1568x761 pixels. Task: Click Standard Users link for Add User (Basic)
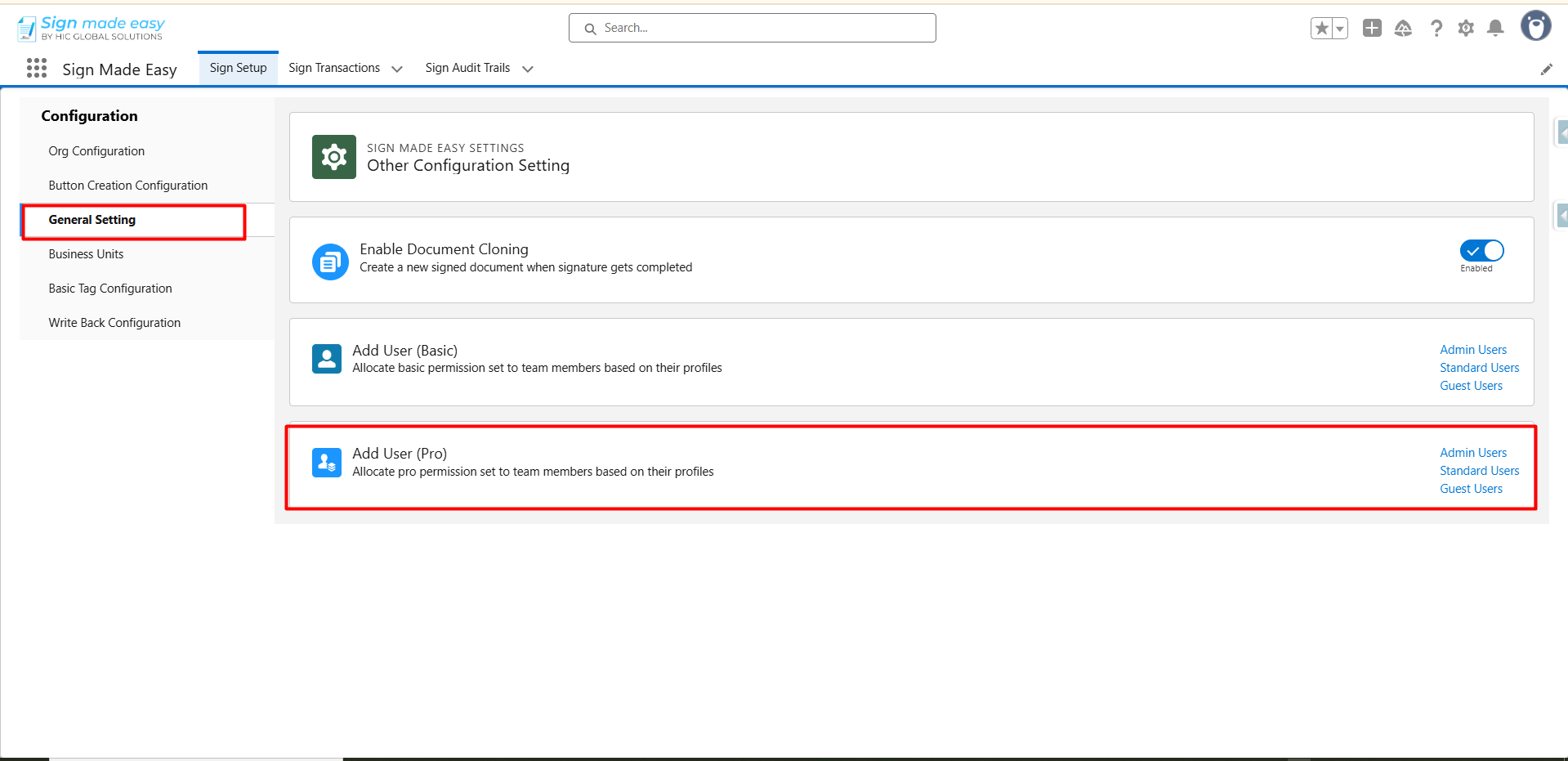click(1480, 368)
